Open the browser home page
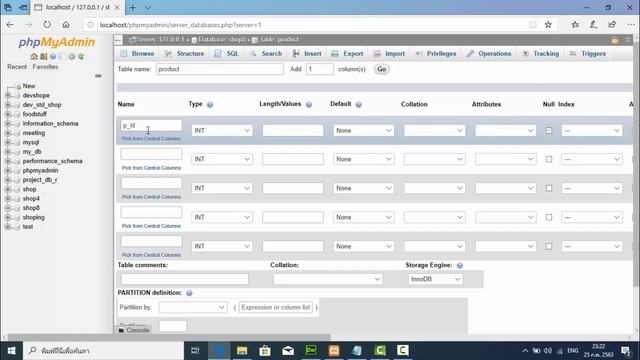This screenshot has width=640, height=360. (66, 25)
